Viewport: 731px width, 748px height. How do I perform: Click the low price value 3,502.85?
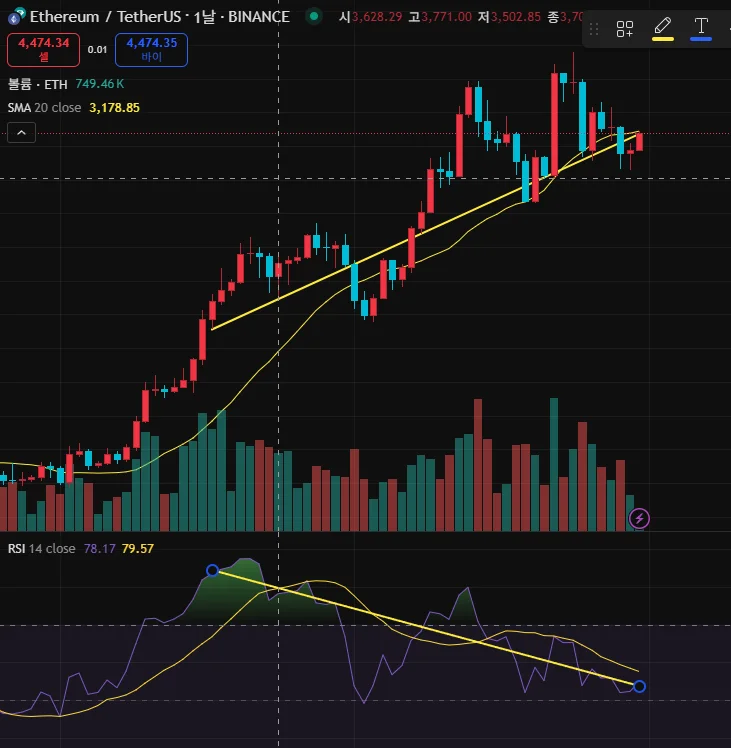pyautogui.click(x=516, y=17)
